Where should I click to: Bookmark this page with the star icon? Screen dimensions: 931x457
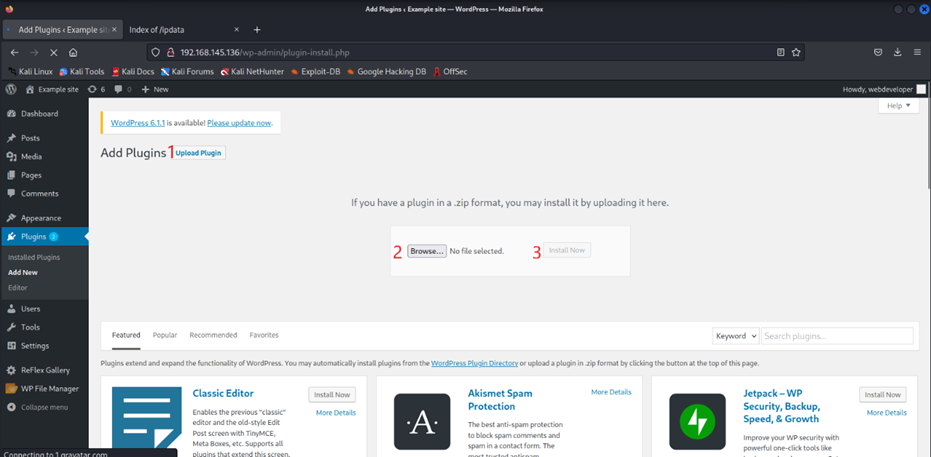tap(796, 52)
